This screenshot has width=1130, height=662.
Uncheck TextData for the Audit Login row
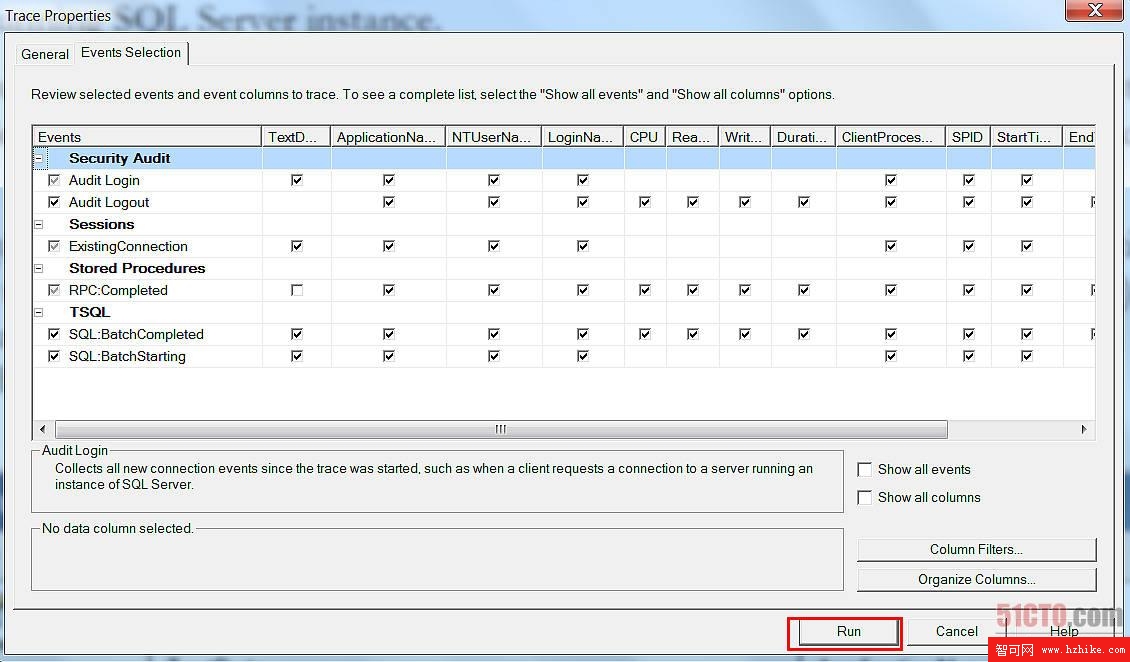297,180
